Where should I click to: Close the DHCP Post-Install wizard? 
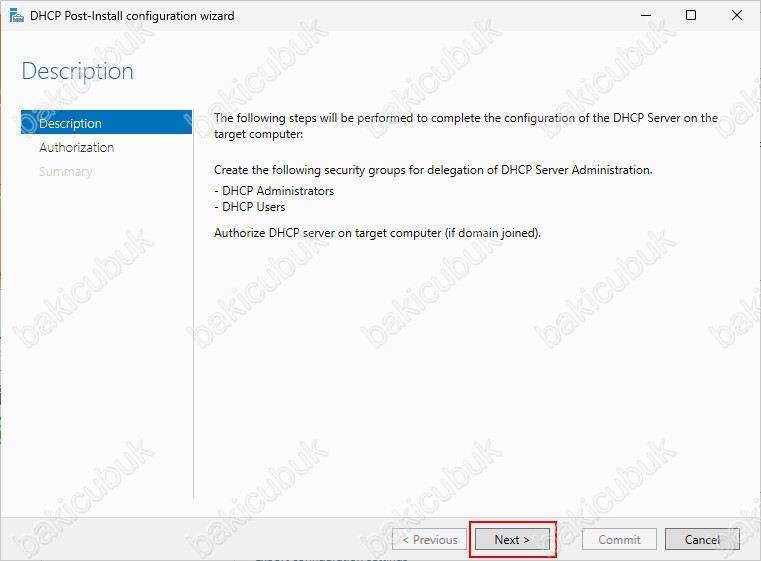coord(737,16)
